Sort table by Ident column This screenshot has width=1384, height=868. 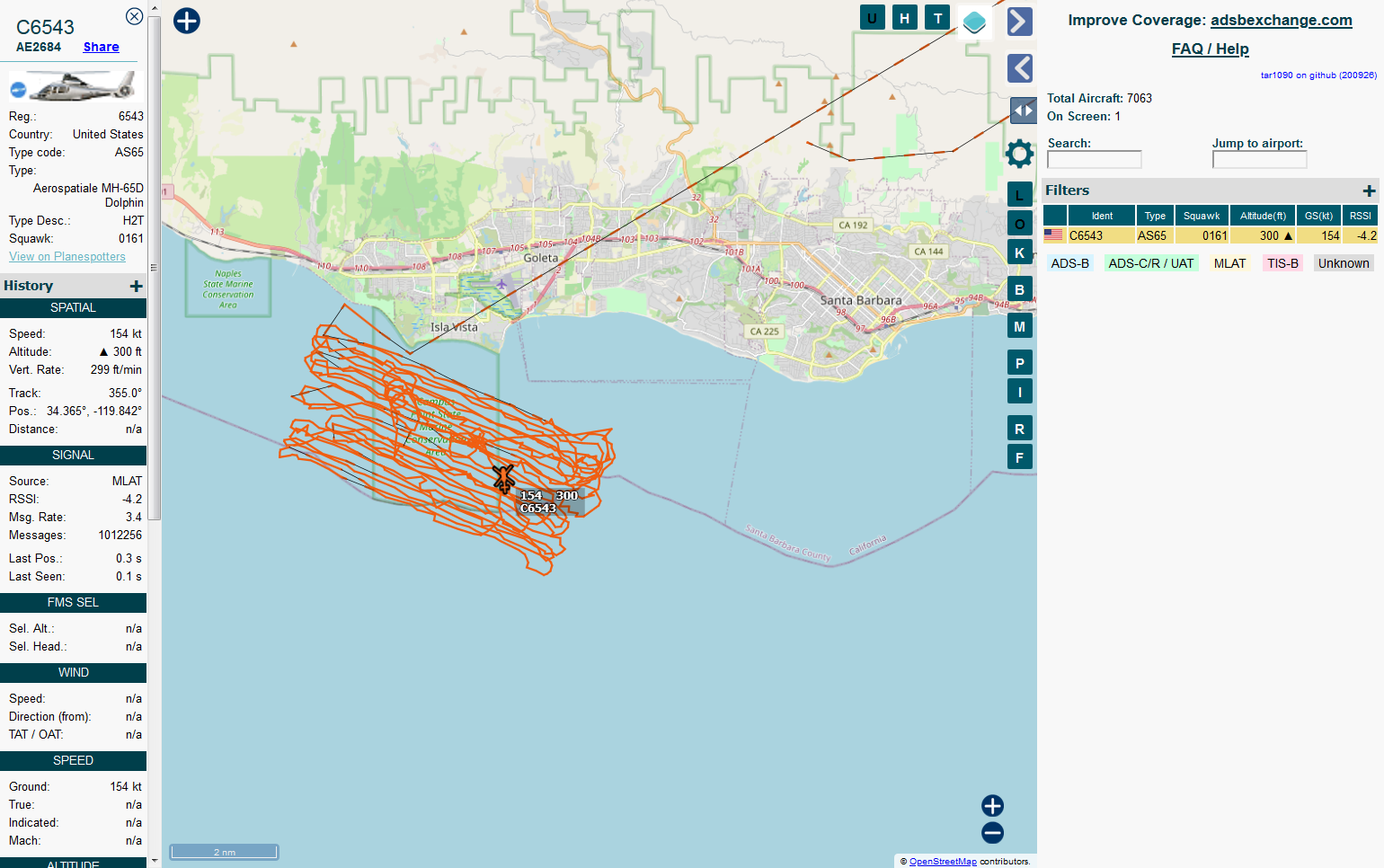[1102, 216]
